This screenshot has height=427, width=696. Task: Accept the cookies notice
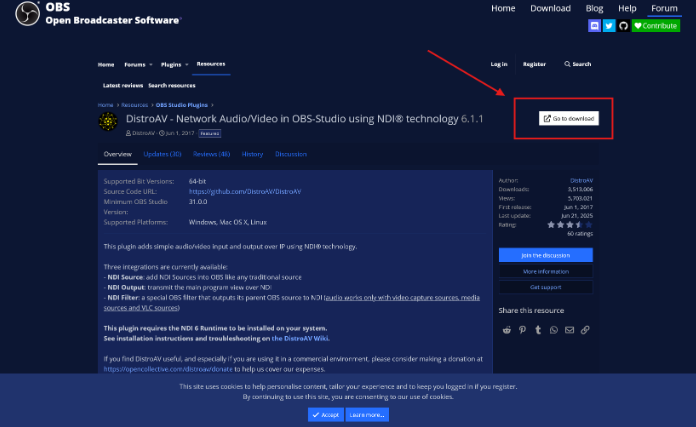(x=325, y=415)
